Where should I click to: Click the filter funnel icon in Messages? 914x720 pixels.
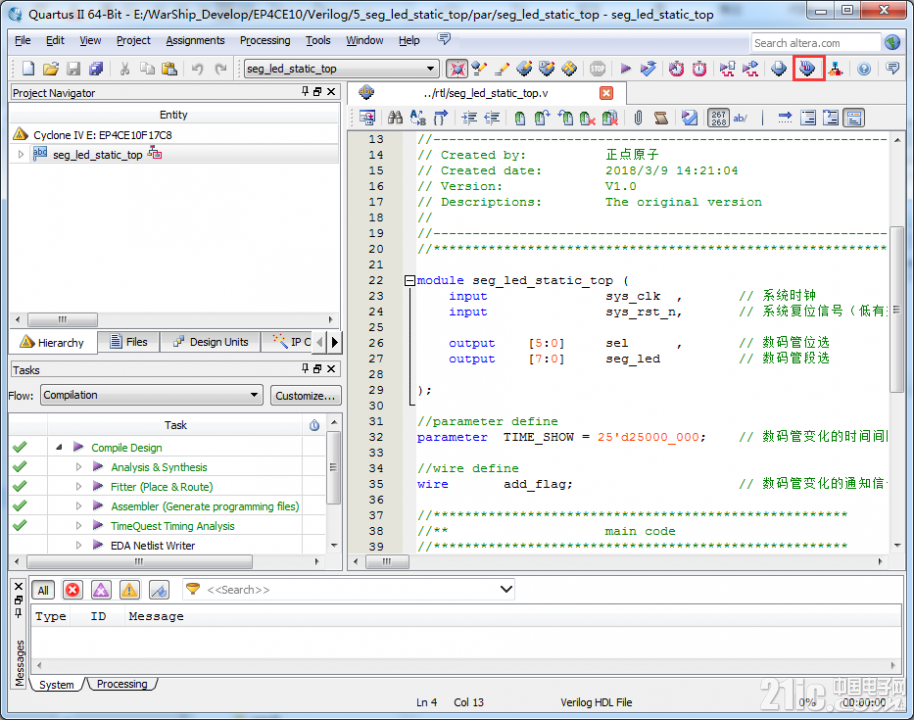[x=193, y=589]
